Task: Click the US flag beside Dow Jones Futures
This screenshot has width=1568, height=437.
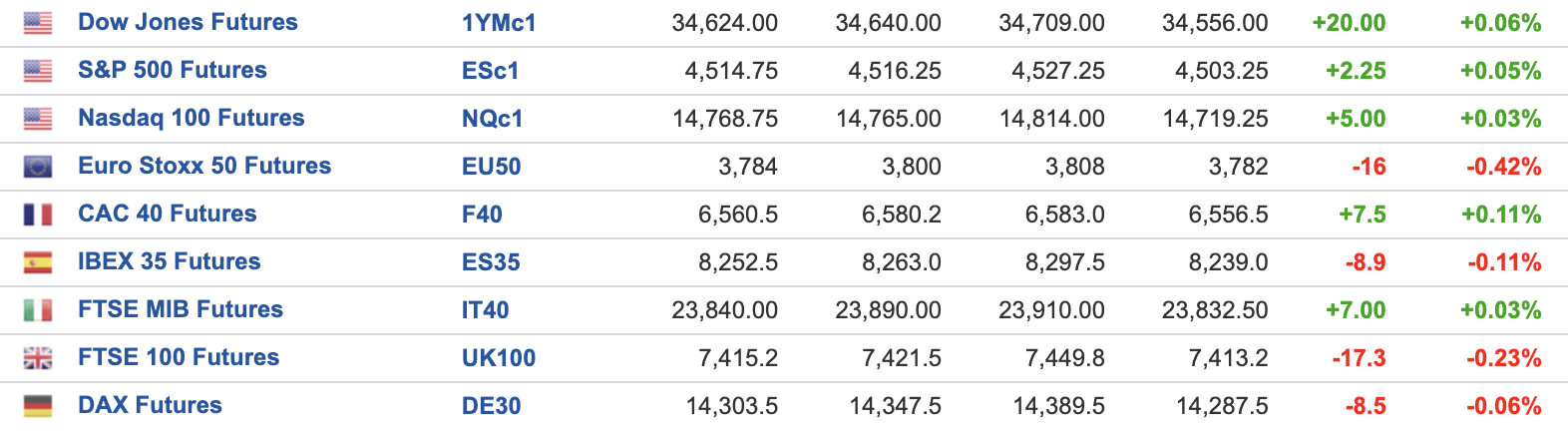Action: click(x=38, y=23)
